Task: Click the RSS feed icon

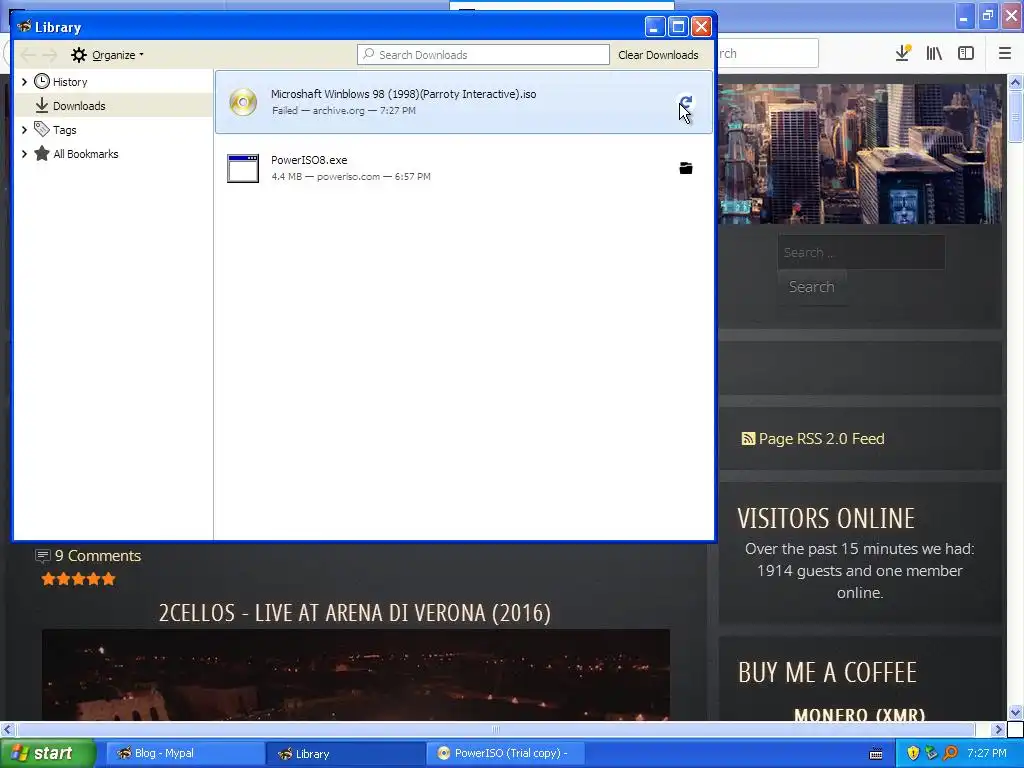Action: tap(748, 439)
